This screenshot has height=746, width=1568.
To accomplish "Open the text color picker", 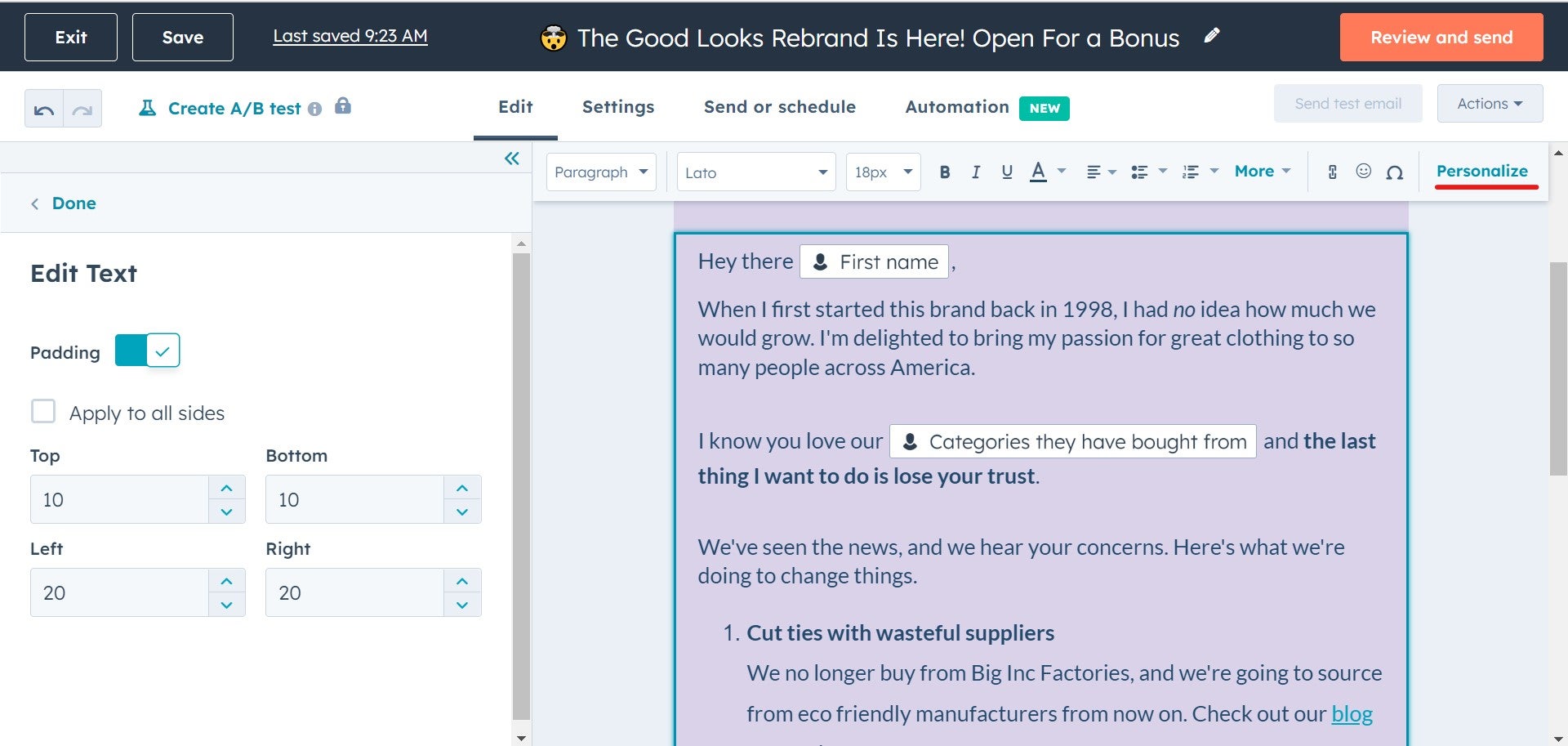I will (x=1038, y=172).
